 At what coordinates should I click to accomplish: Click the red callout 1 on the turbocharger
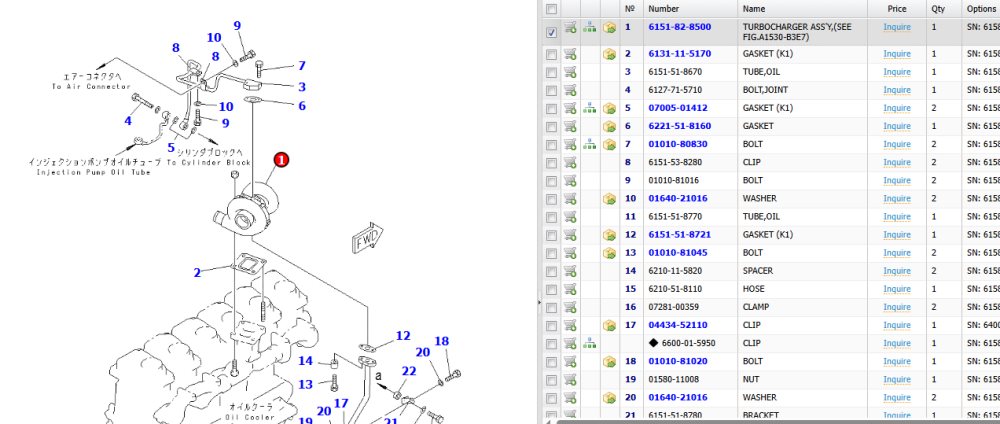(281, 160)
